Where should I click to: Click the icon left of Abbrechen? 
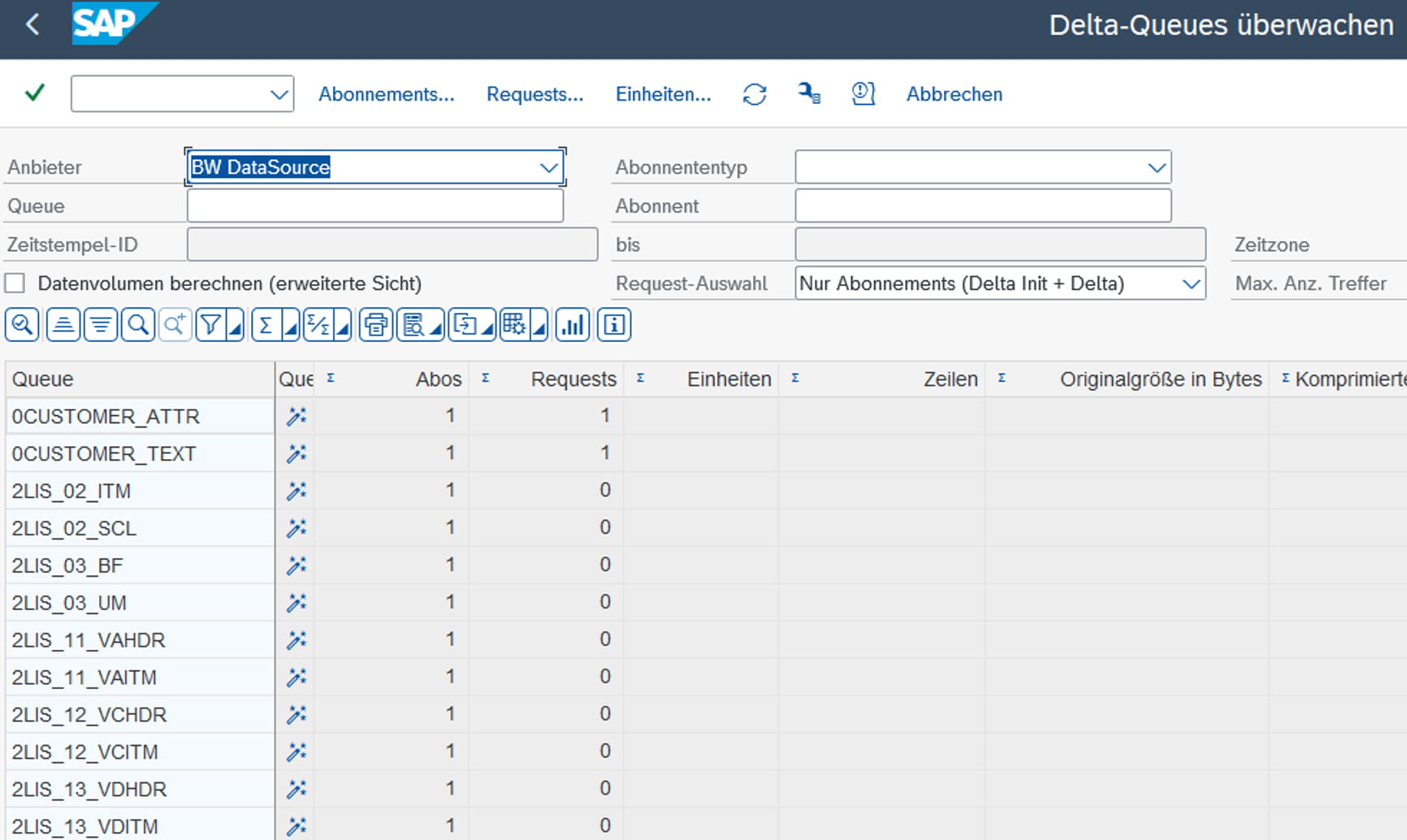coord(863,93)
